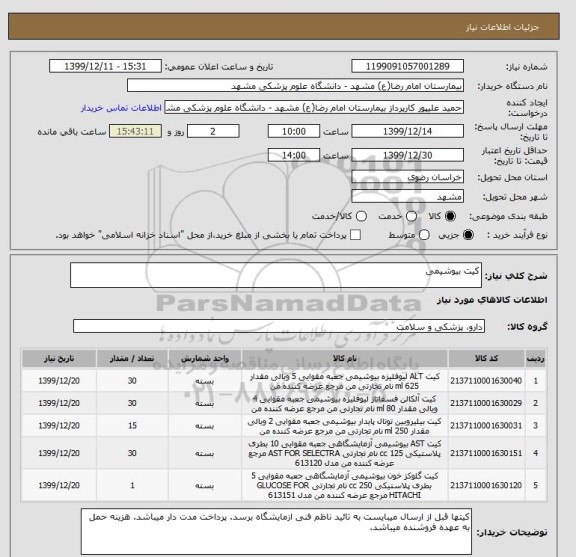Open اطلاعات تماس خریدار link
576x557 pixels.
pos(121,108)
